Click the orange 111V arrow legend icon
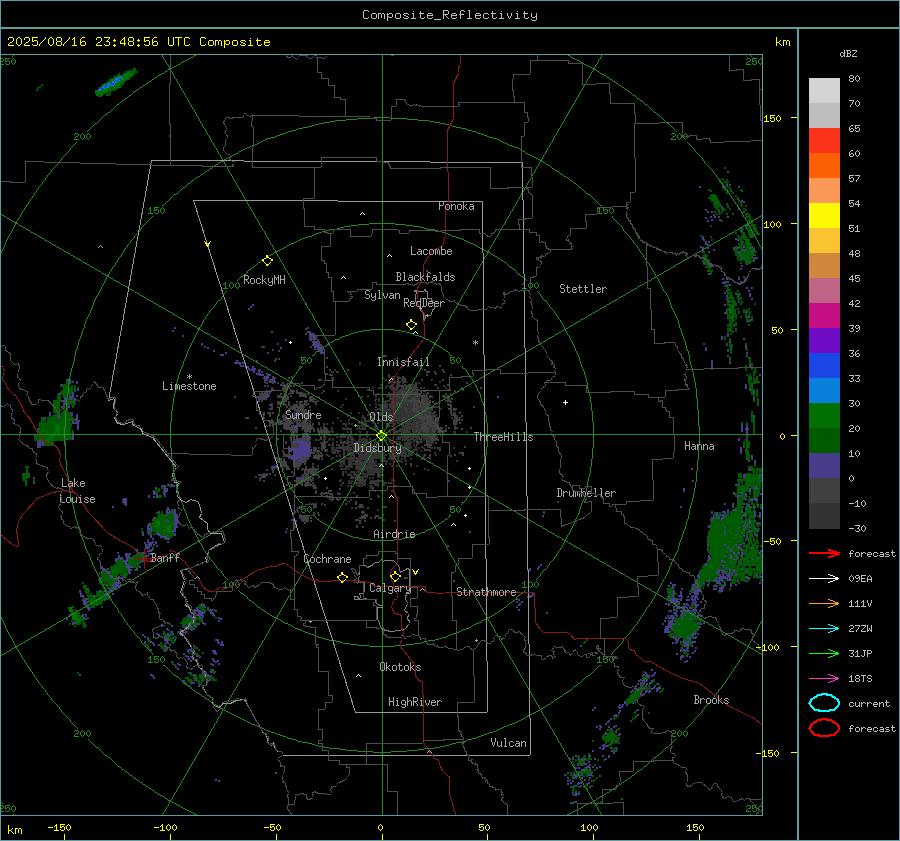This screenshot has height=841, width=900. pos(824,603)
